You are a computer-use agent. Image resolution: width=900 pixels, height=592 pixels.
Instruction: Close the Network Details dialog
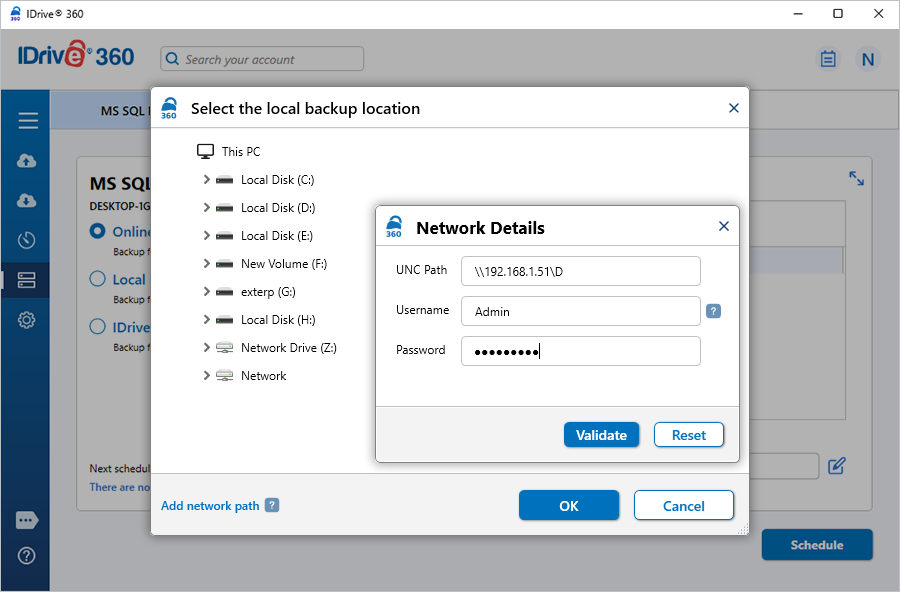coord(724,227)
